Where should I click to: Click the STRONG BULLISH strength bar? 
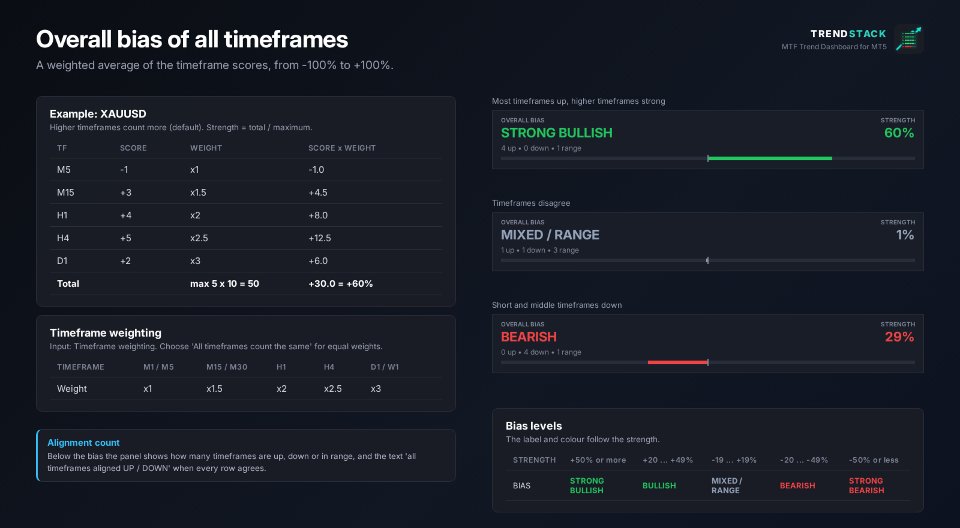(x=708, y=159)
